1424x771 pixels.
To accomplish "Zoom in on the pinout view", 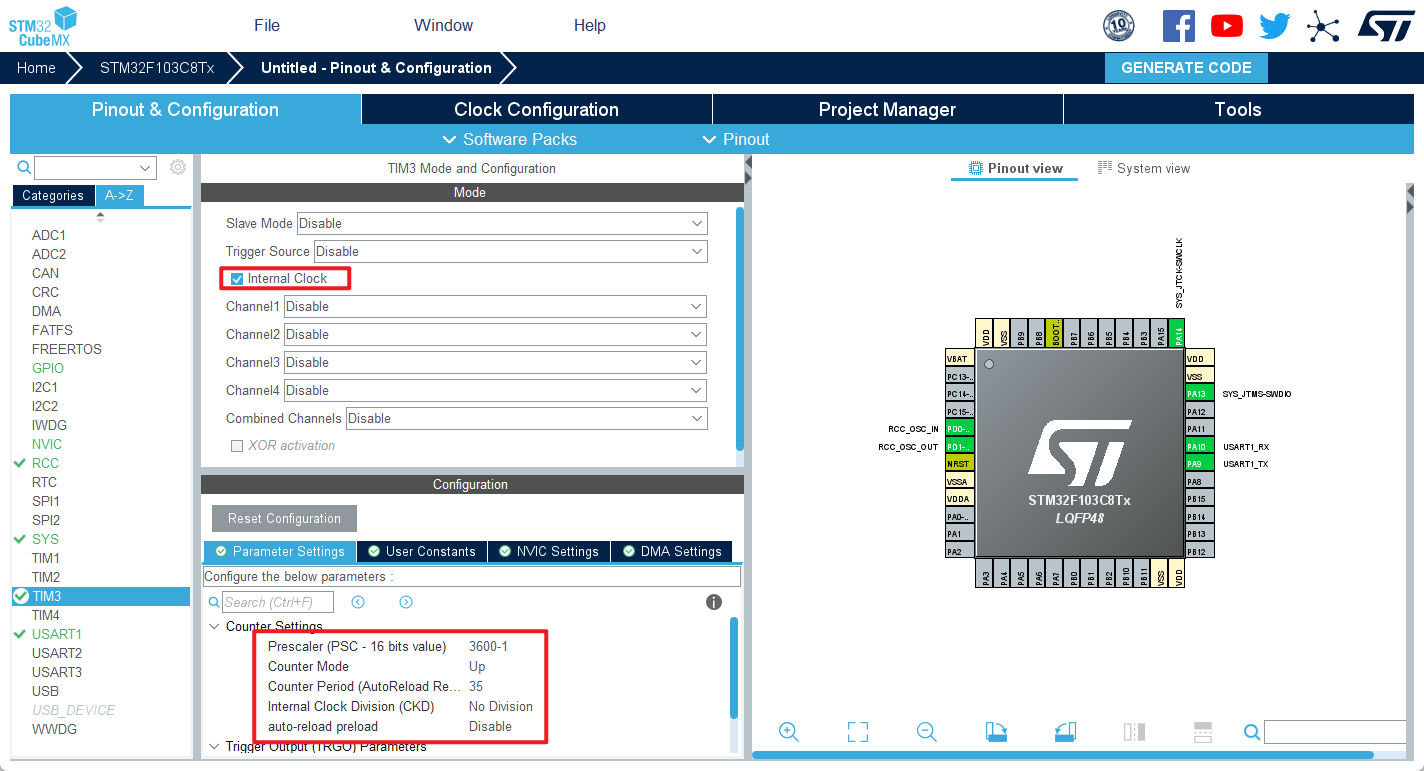I will [x=789, y=731].
